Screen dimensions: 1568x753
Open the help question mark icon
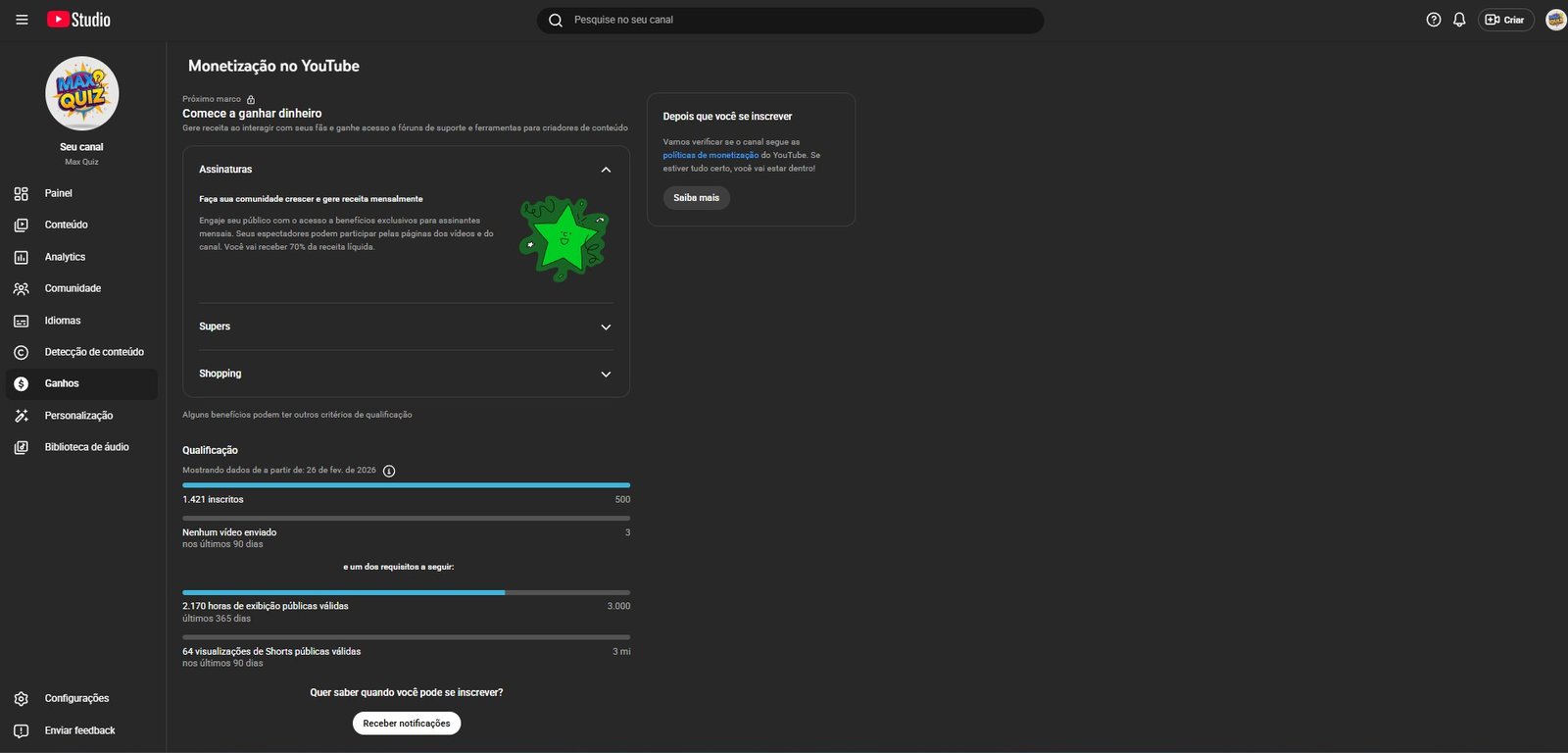[1433, 20]
